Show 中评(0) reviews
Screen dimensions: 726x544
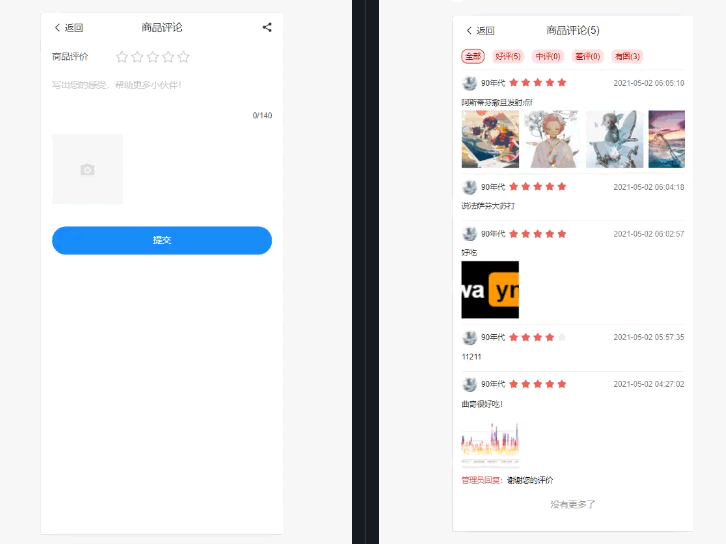pos(548,56)
